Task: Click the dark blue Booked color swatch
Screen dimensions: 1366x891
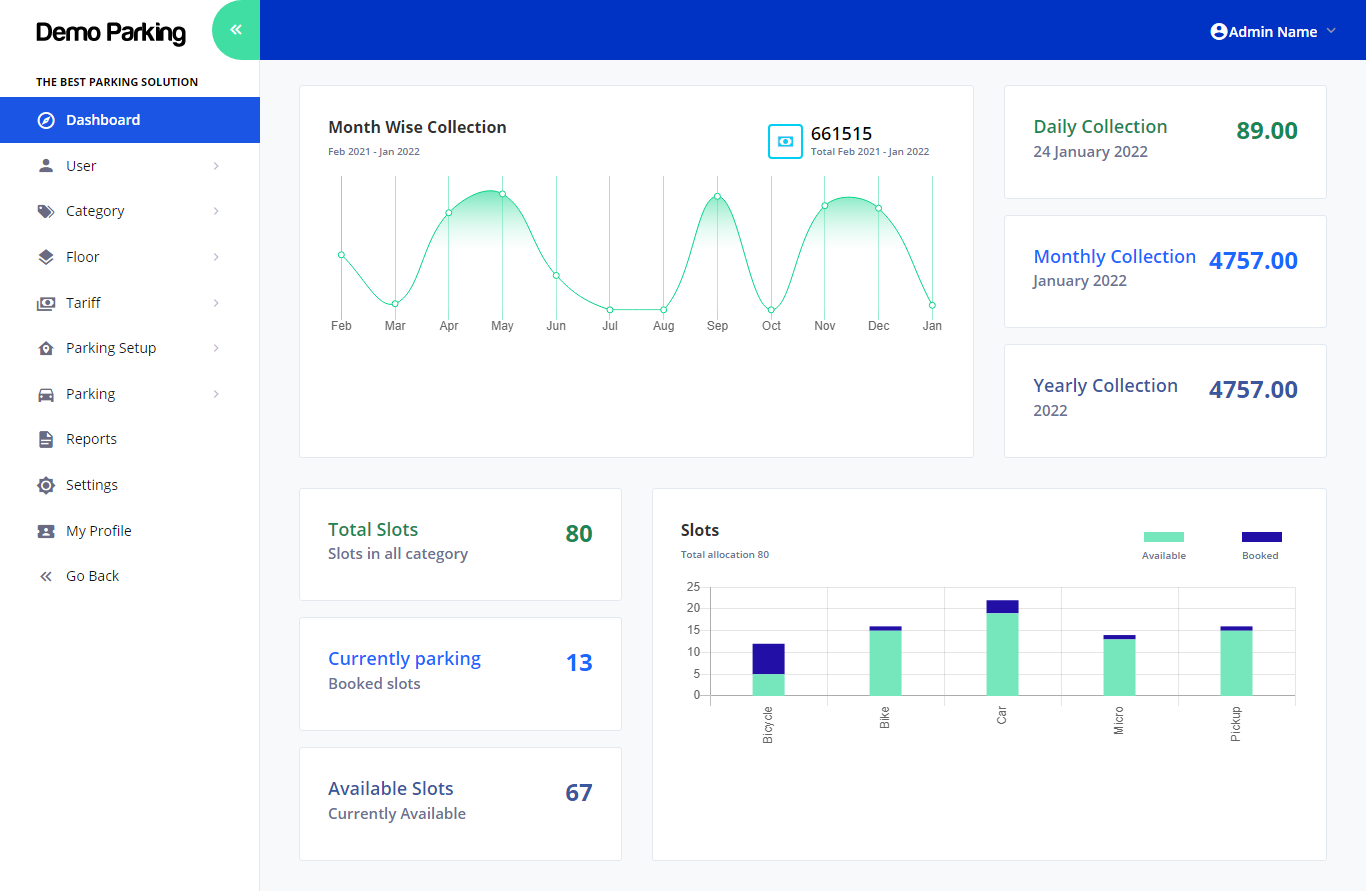Action: tap(1261, 537)
